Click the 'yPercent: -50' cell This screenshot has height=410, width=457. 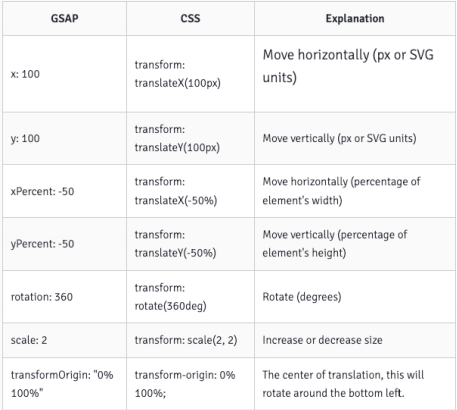(64, 244)
